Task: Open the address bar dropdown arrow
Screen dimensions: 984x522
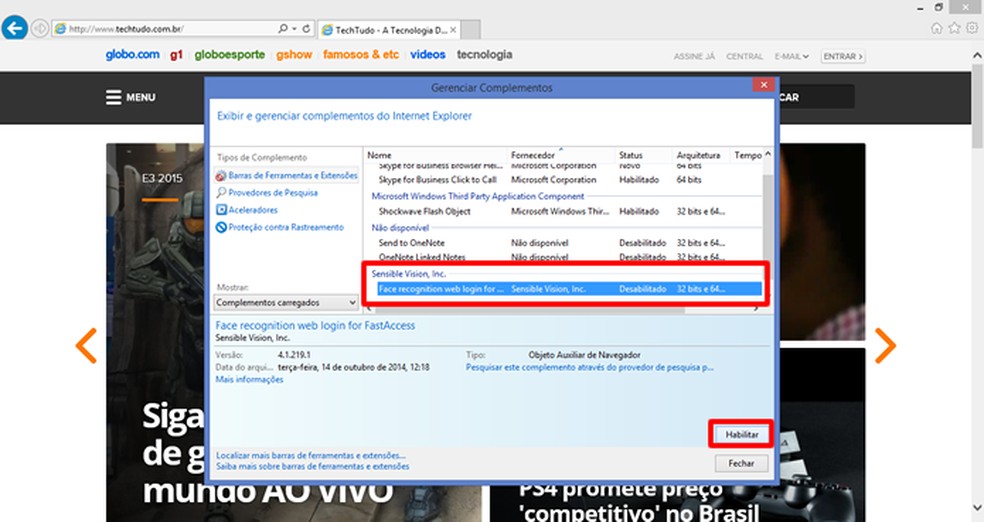Action: click(294, 29)
